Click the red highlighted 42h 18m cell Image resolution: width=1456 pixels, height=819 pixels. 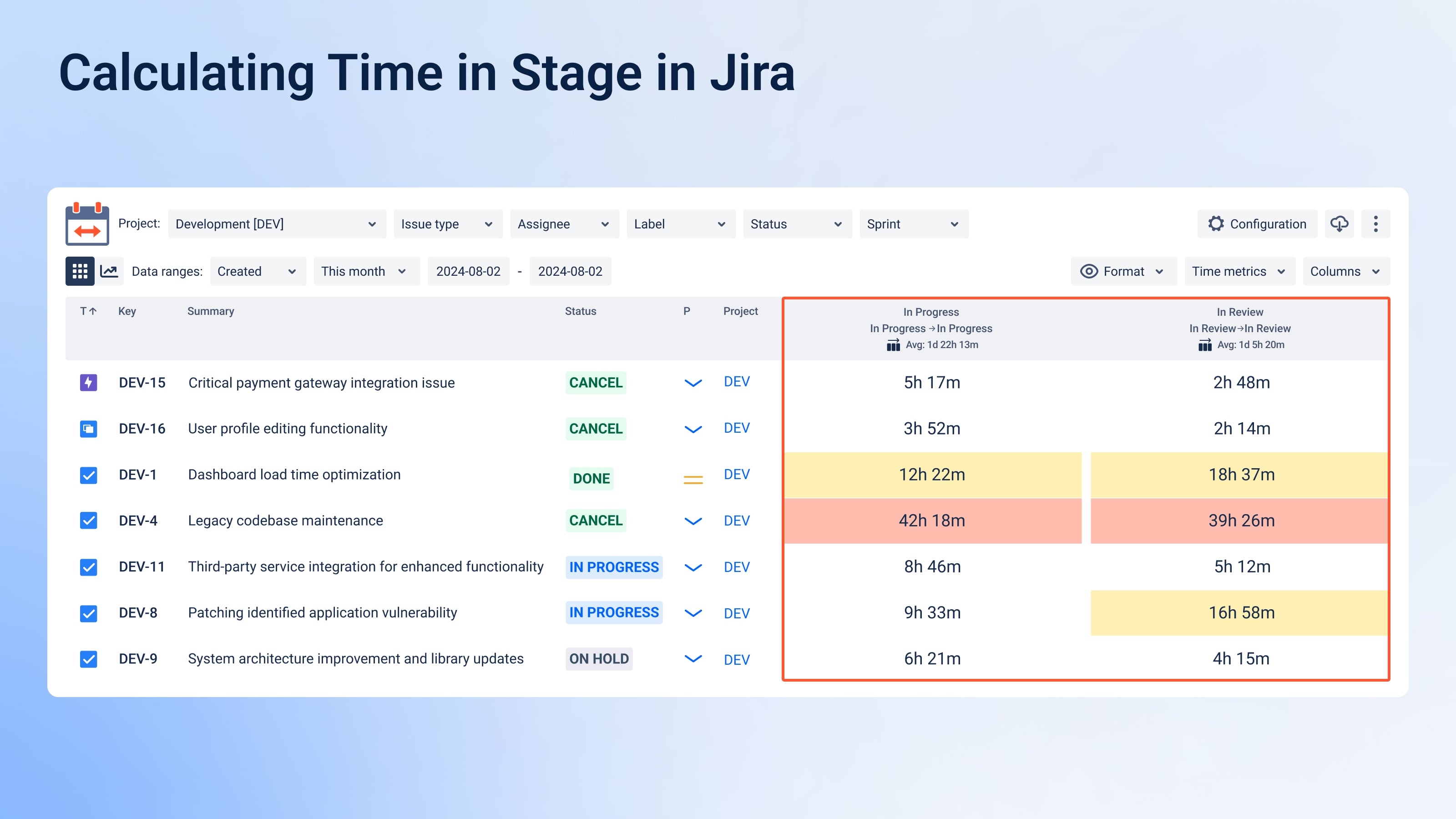tap(933, 521)
